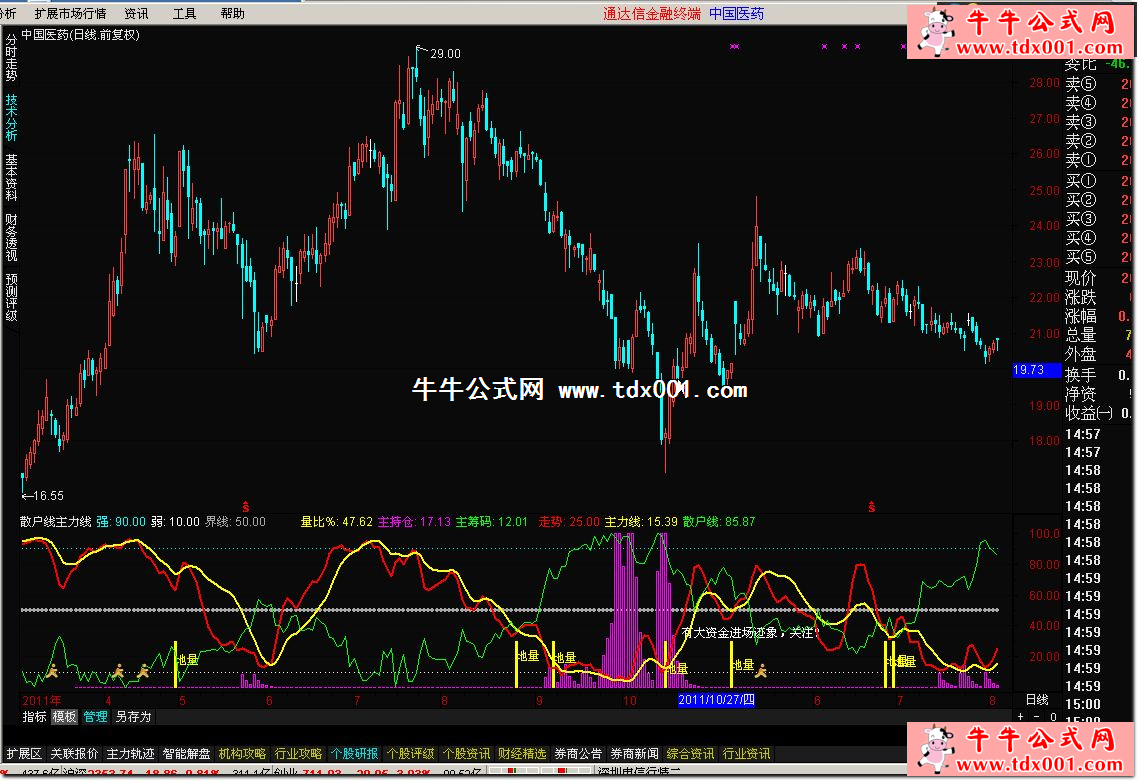Click the 主持仓: 17.13 indicator value
The height and width of the screenshot is (781, 1139).
414,522
